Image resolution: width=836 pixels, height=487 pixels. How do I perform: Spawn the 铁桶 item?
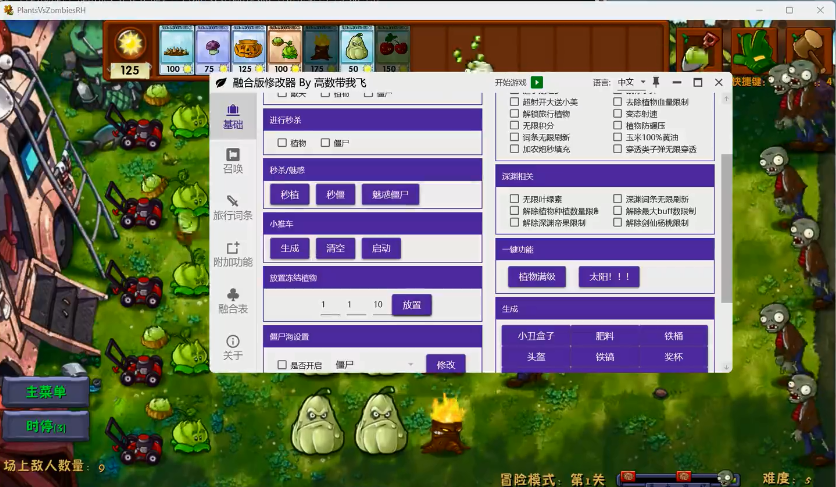click(x=673, y=336)
